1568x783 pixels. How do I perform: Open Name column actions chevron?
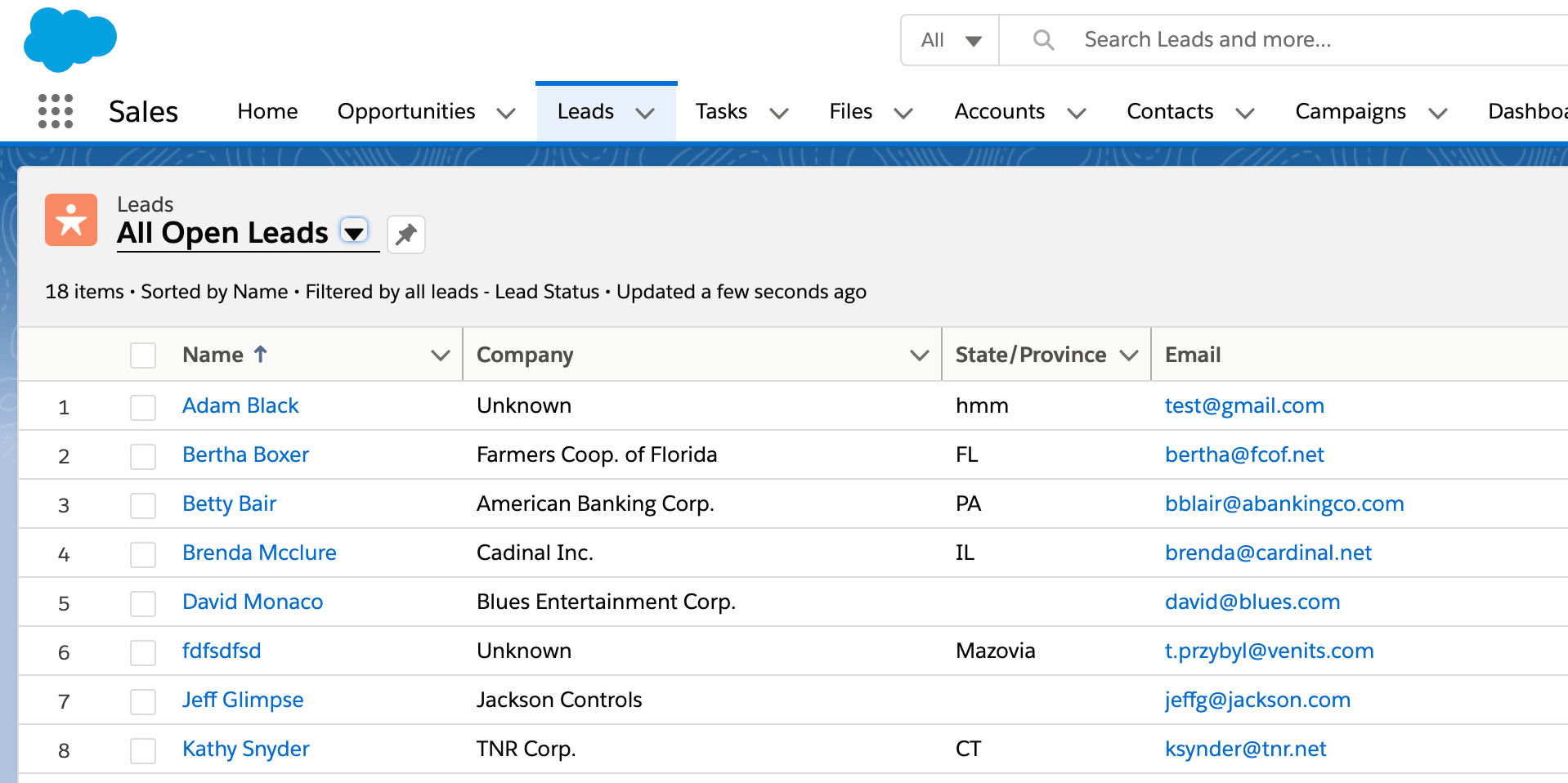(441, 355)
